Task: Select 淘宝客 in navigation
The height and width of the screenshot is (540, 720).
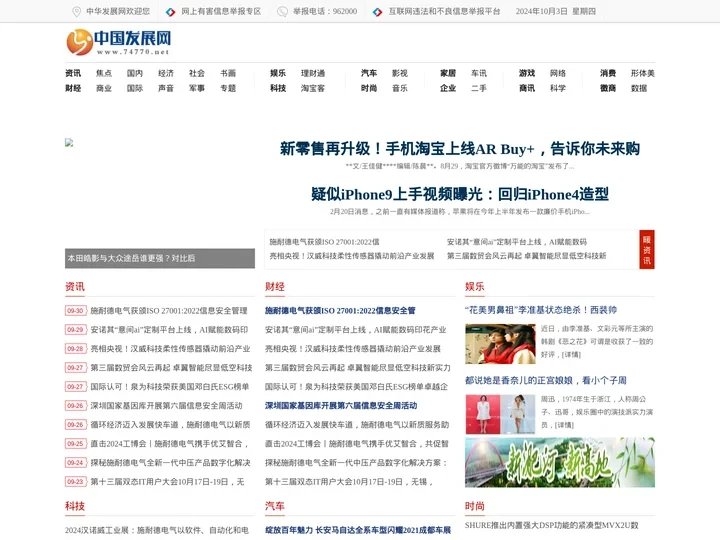Action: click(x=313, y=88)
